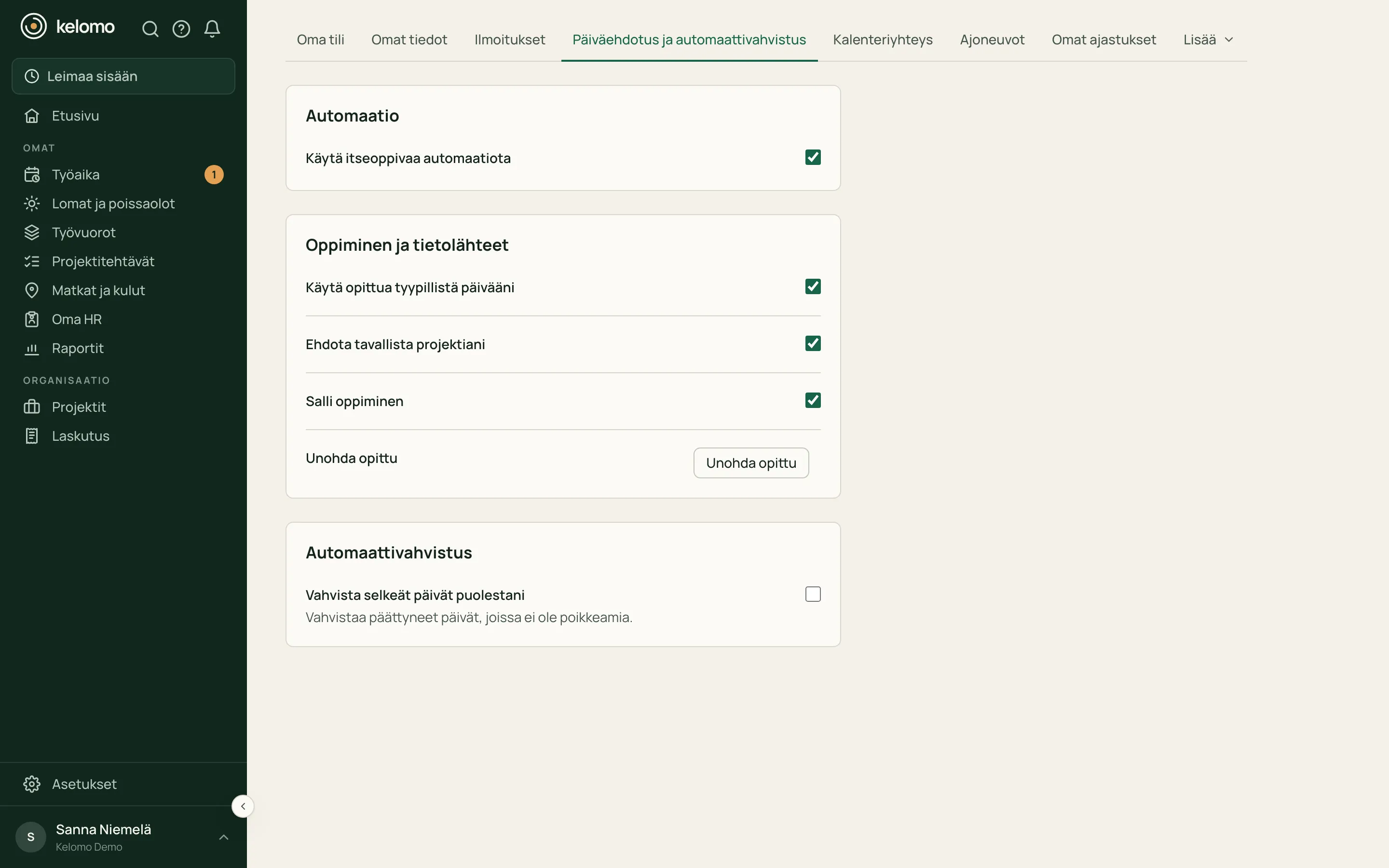Click the Työvuorot layers icon

point(31,232)
